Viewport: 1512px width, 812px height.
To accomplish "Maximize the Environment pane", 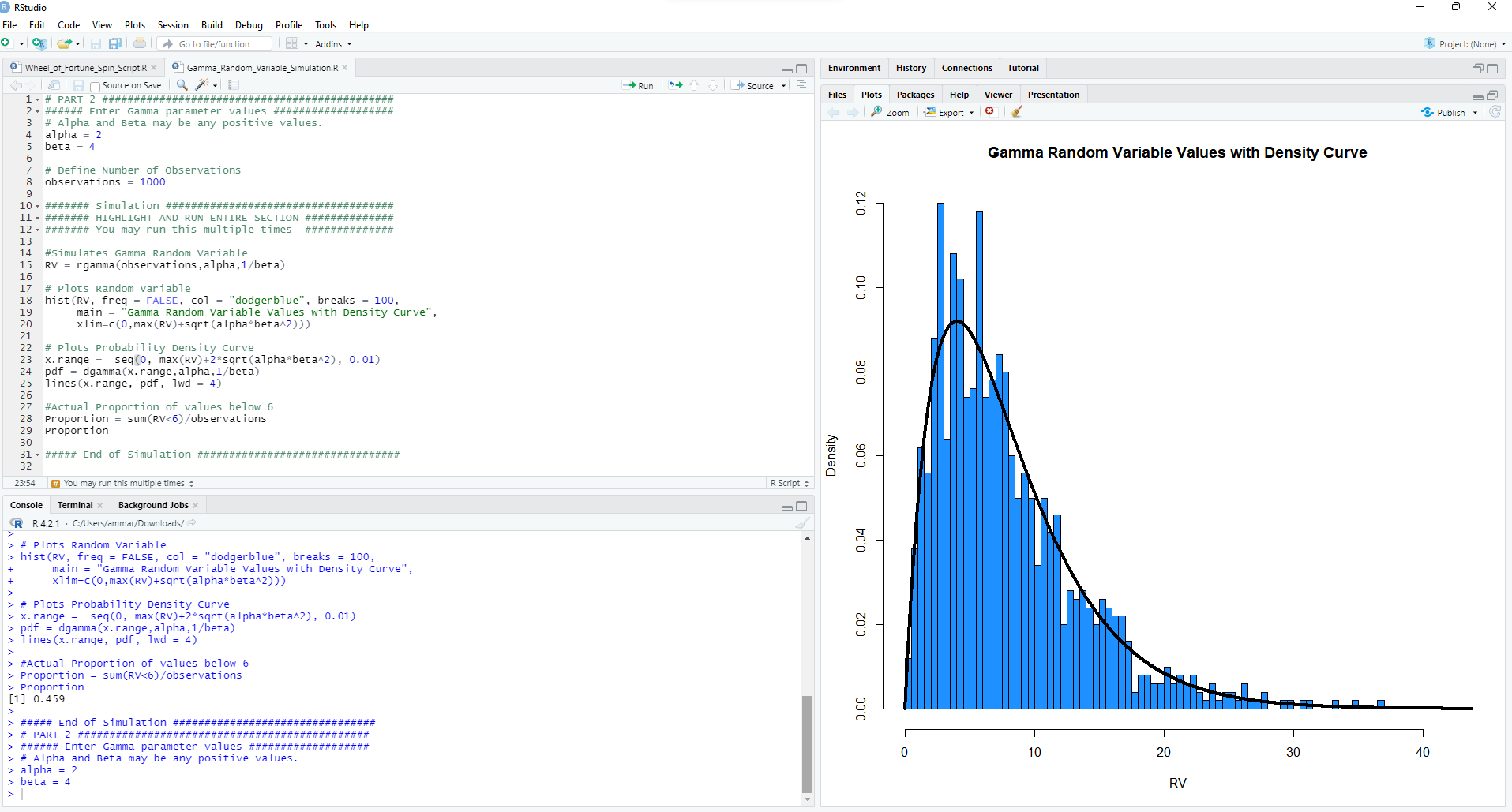I will (x=1492, y=69).
